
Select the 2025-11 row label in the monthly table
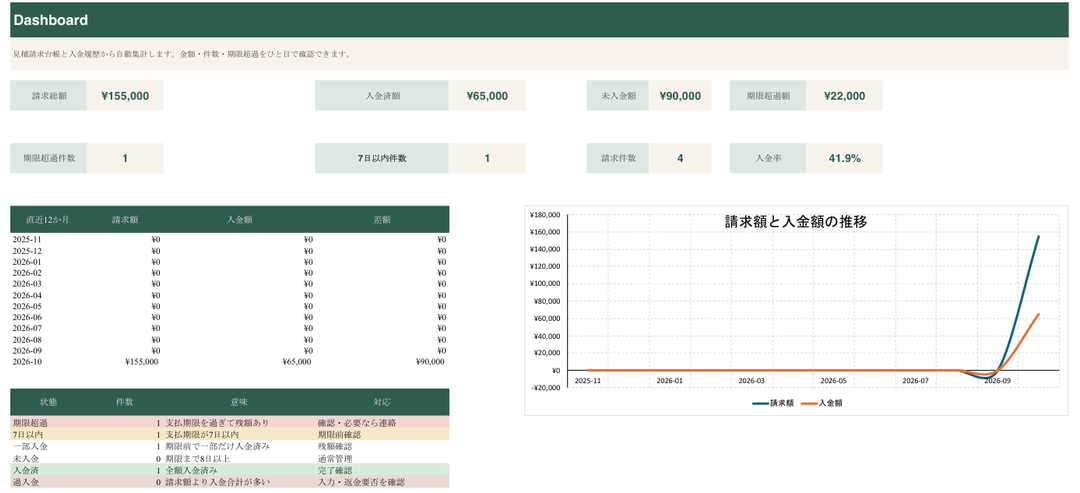point(27,240)
